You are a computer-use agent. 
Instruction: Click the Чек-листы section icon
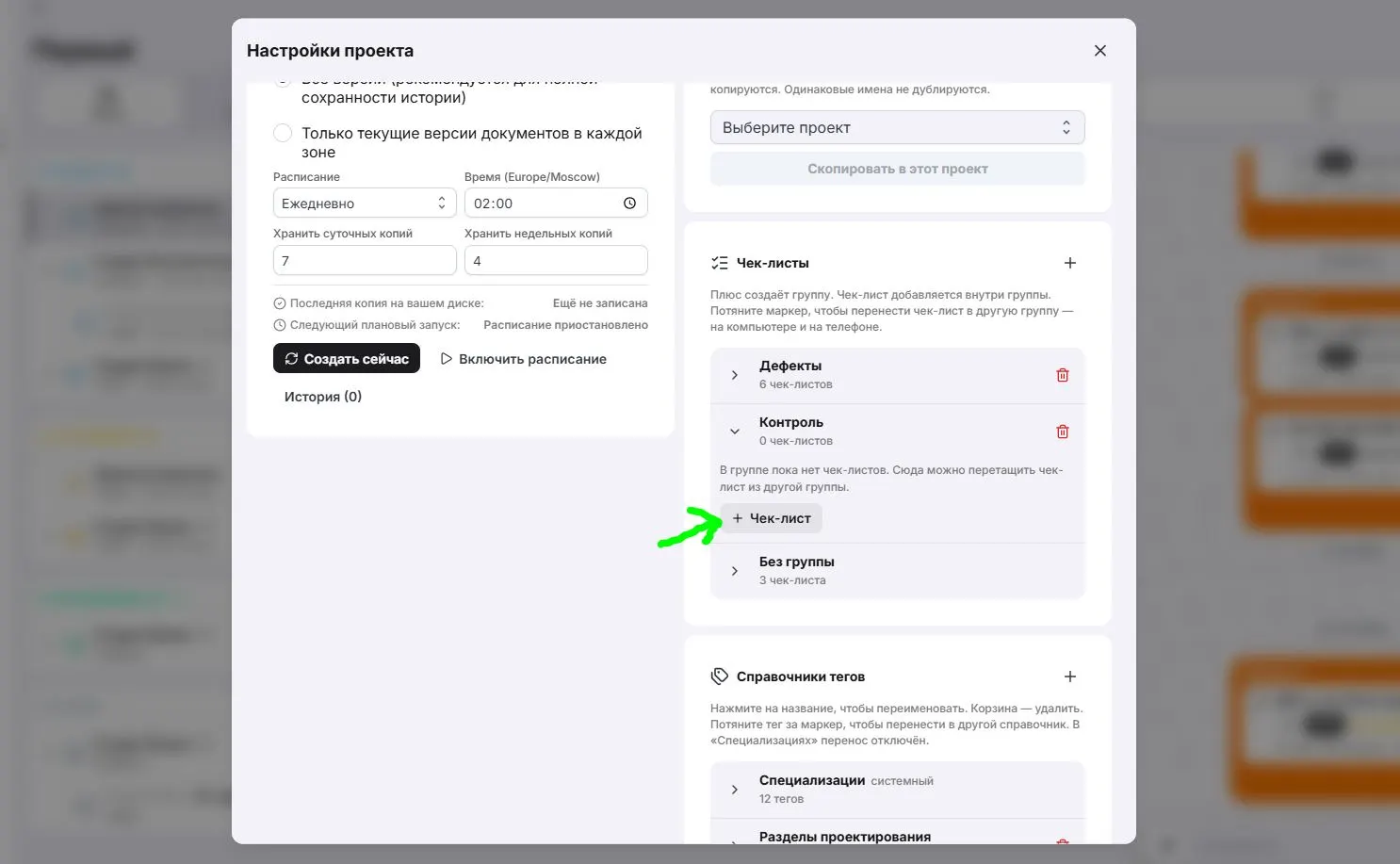tap(720, 263)
